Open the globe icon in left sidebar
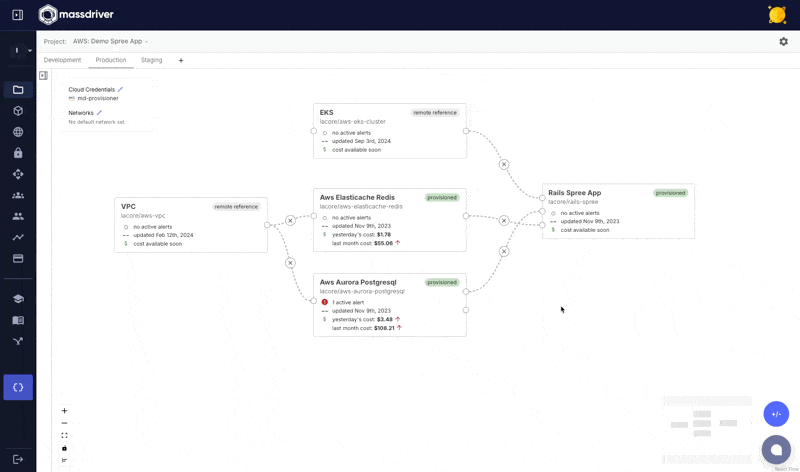800x472 pixels. click(x=18, y=132)
